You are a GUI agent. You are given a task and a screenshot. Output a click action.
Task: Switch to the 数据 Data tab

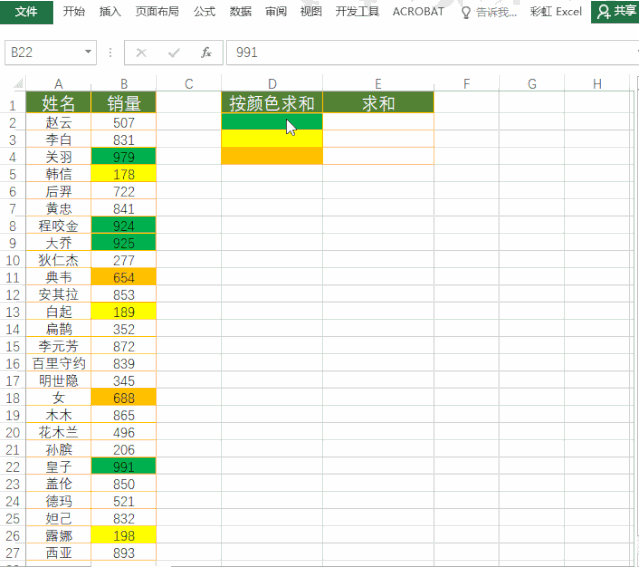[x=240, y=11]
